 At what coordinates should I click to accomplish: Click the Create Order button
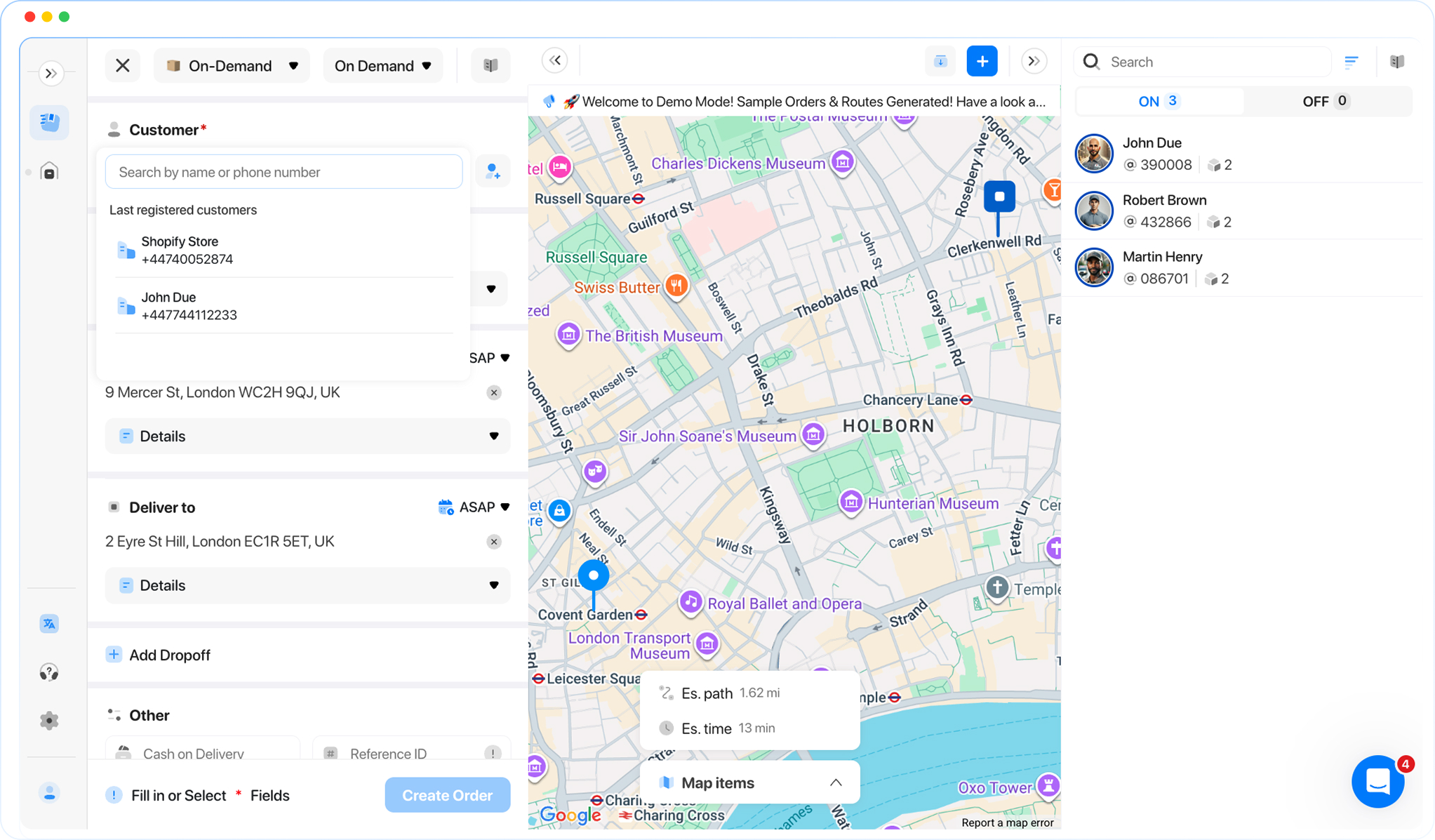tap(447, 795)
